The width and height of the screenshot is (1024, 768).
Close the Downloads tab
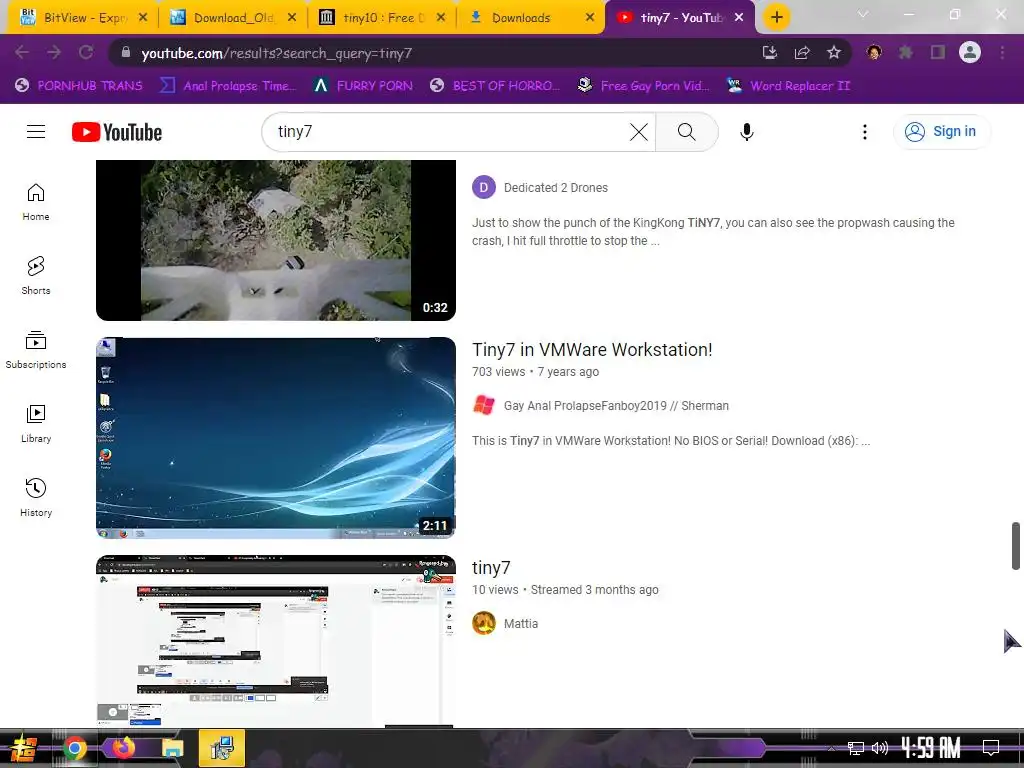[x=590, y=18]
